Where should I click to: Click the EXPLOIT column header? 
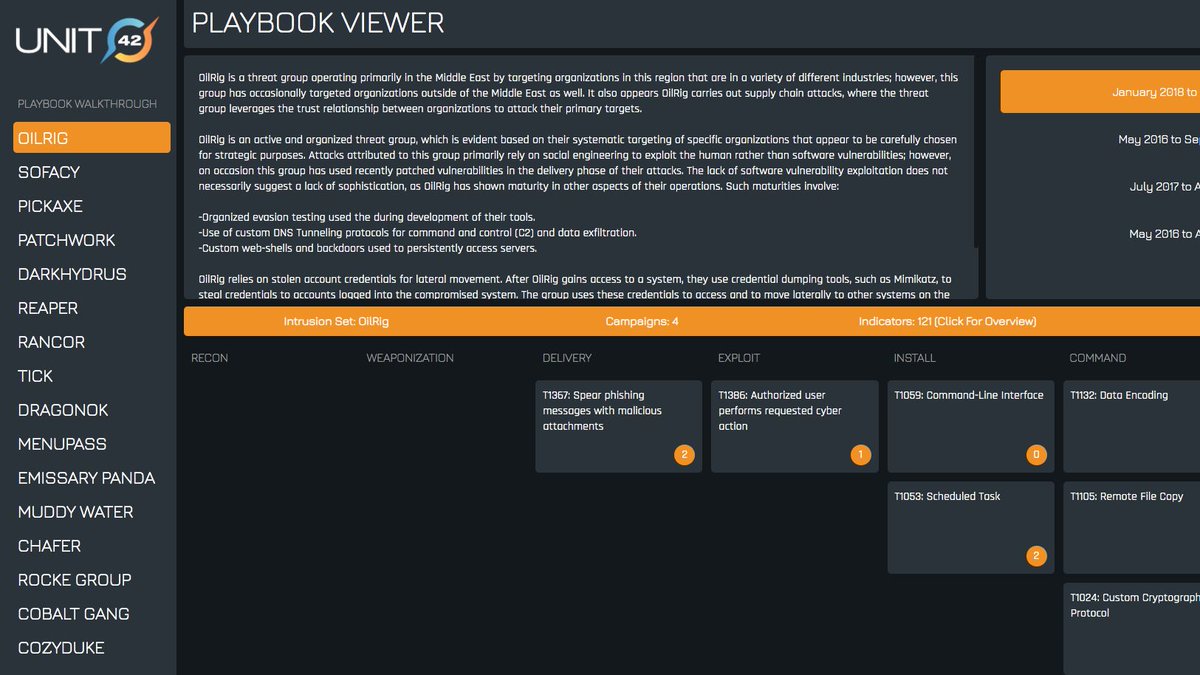point(739,358)
